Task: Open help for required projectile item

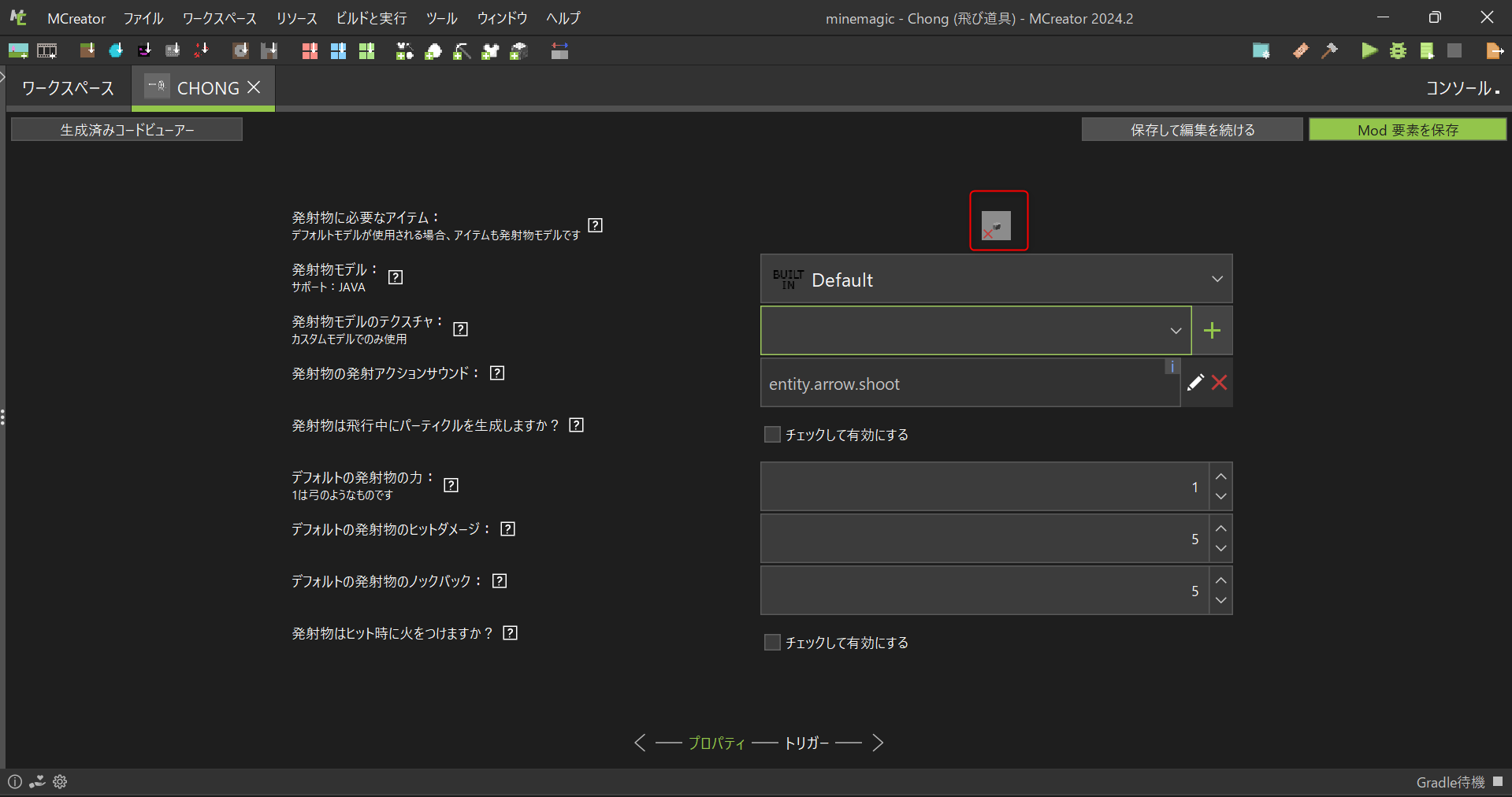Action: tap(596, 225)
